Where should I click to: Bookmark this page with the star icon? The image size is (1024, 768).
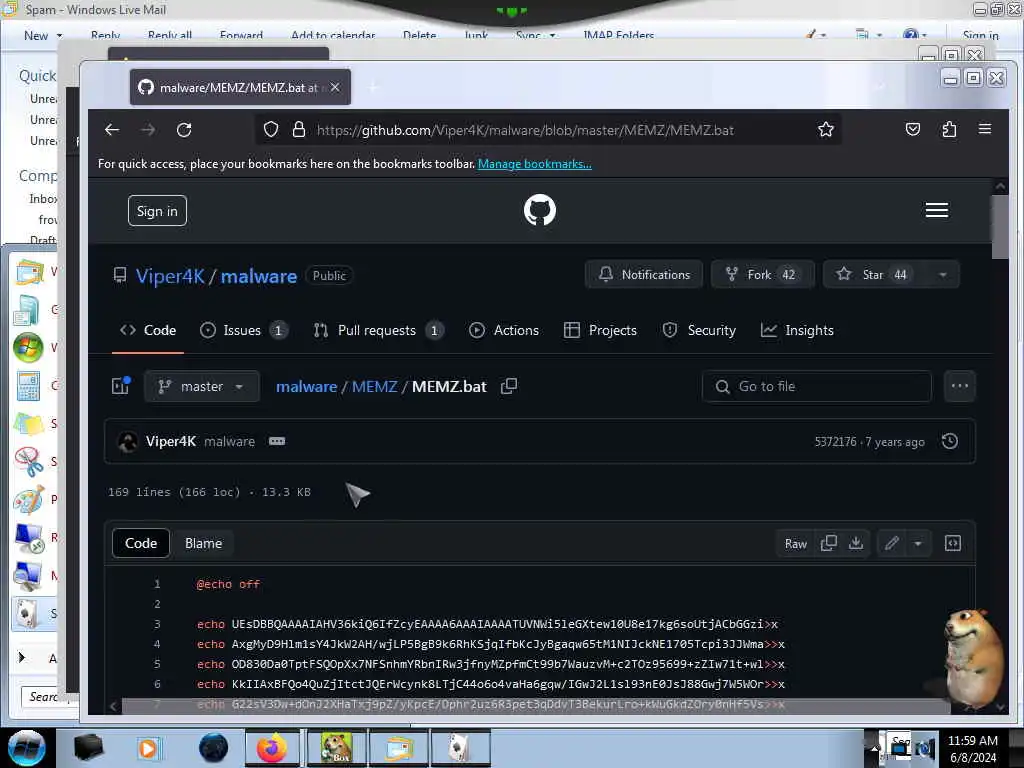(825, 129)
